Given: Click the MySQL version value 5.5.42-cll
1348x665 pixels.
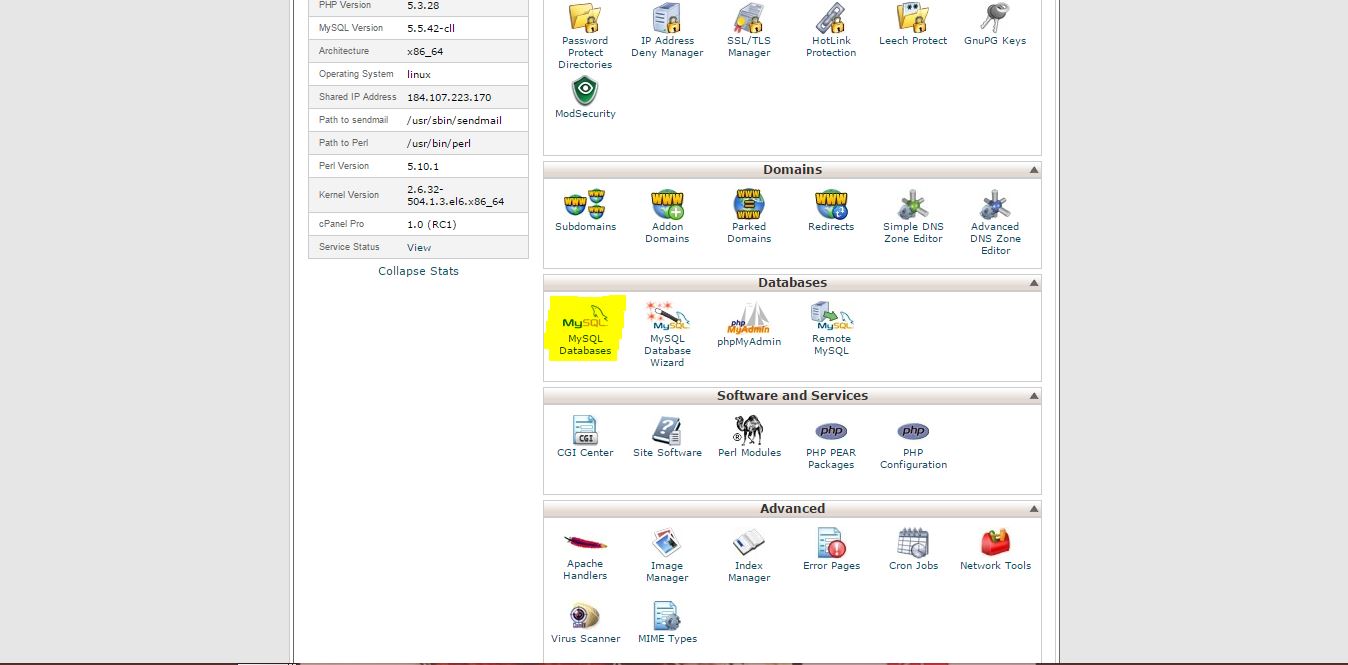Looking at the screenshot, I should point(431,28).
